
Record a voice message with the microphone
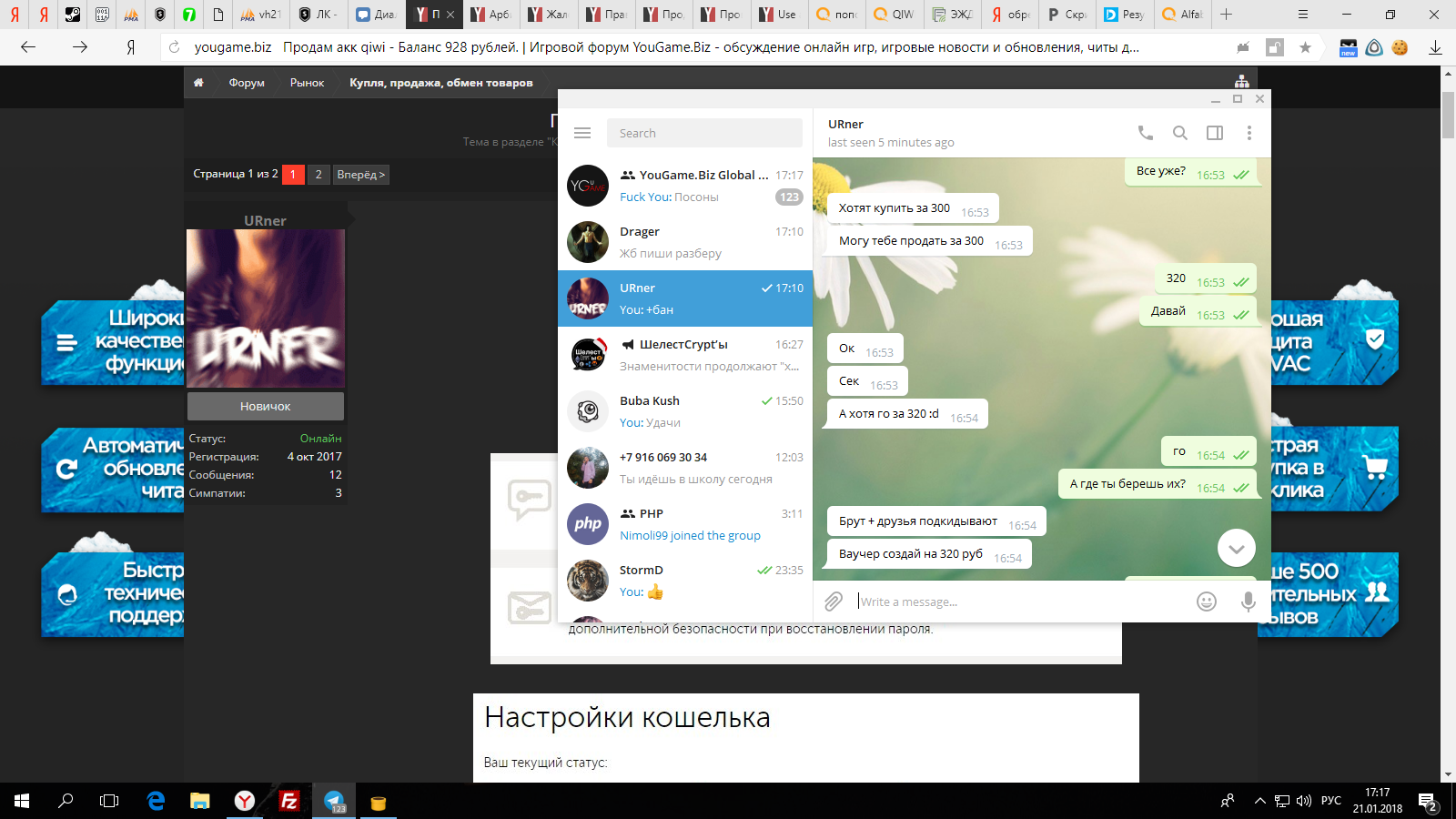1248,602
